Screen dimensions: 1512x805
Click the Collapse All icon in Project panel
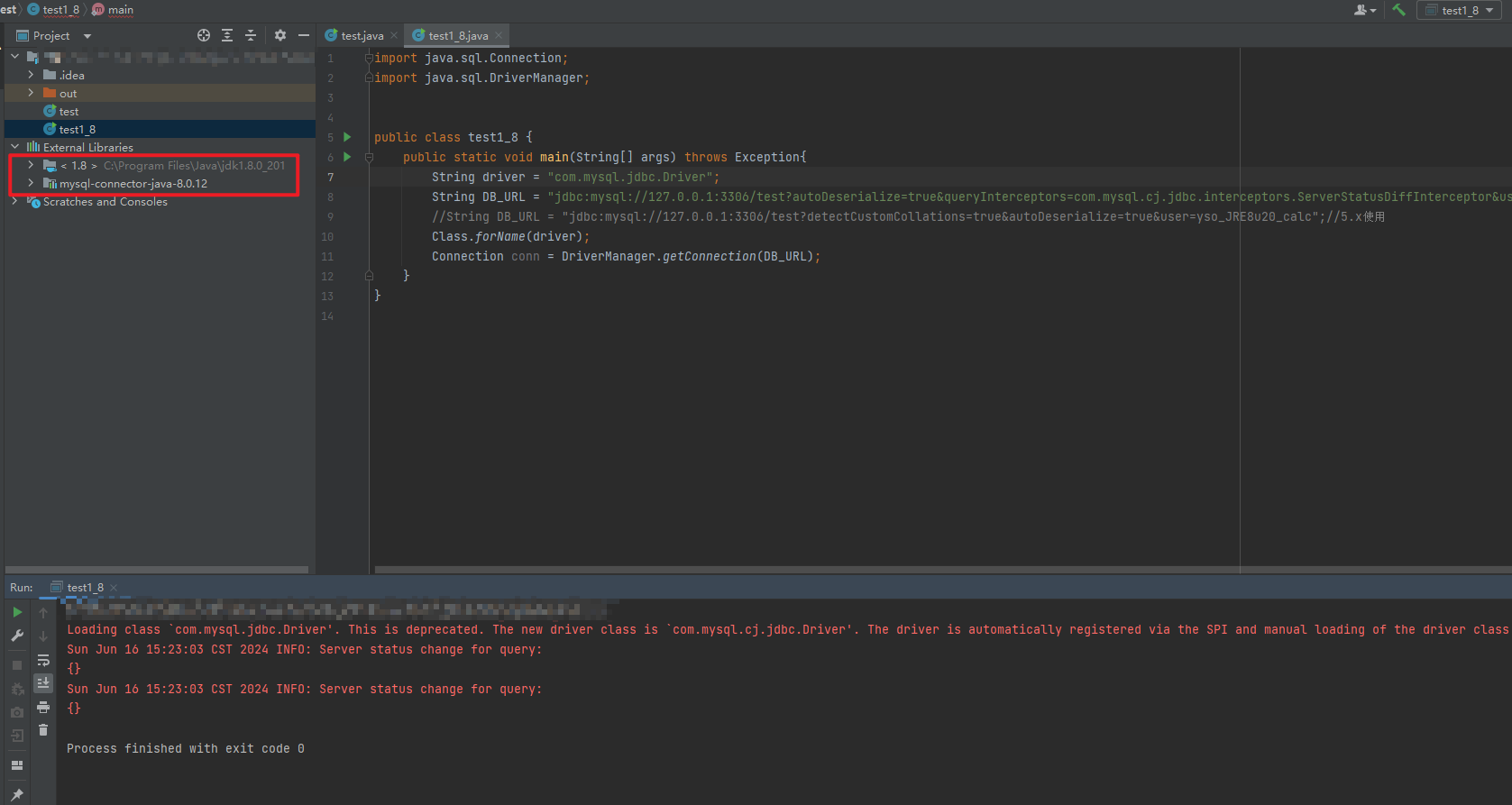(x=251, y=35)
